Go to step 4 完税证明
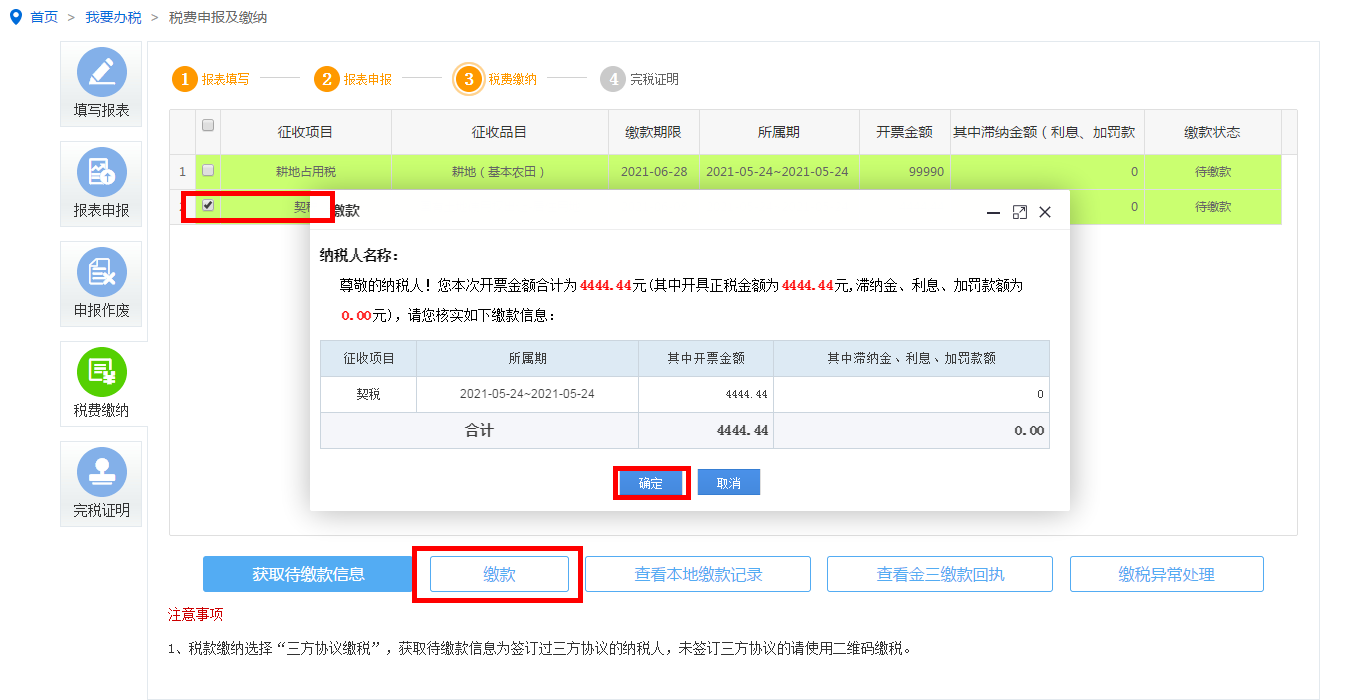This screenshot has height=700, width=1363. pyautogui.click(x=640, y=79)
